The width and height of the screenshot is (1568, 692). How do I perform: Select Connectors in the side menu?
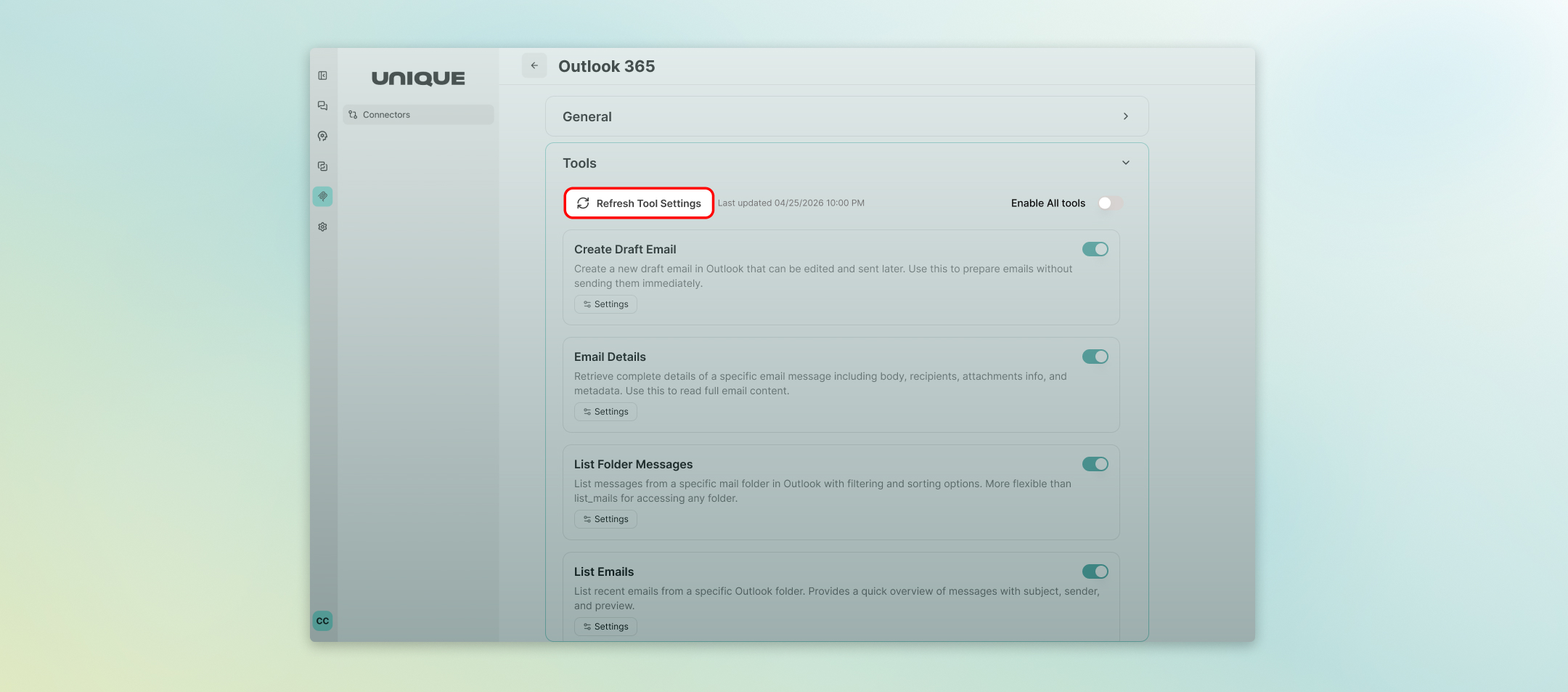[x=418, y=115]
